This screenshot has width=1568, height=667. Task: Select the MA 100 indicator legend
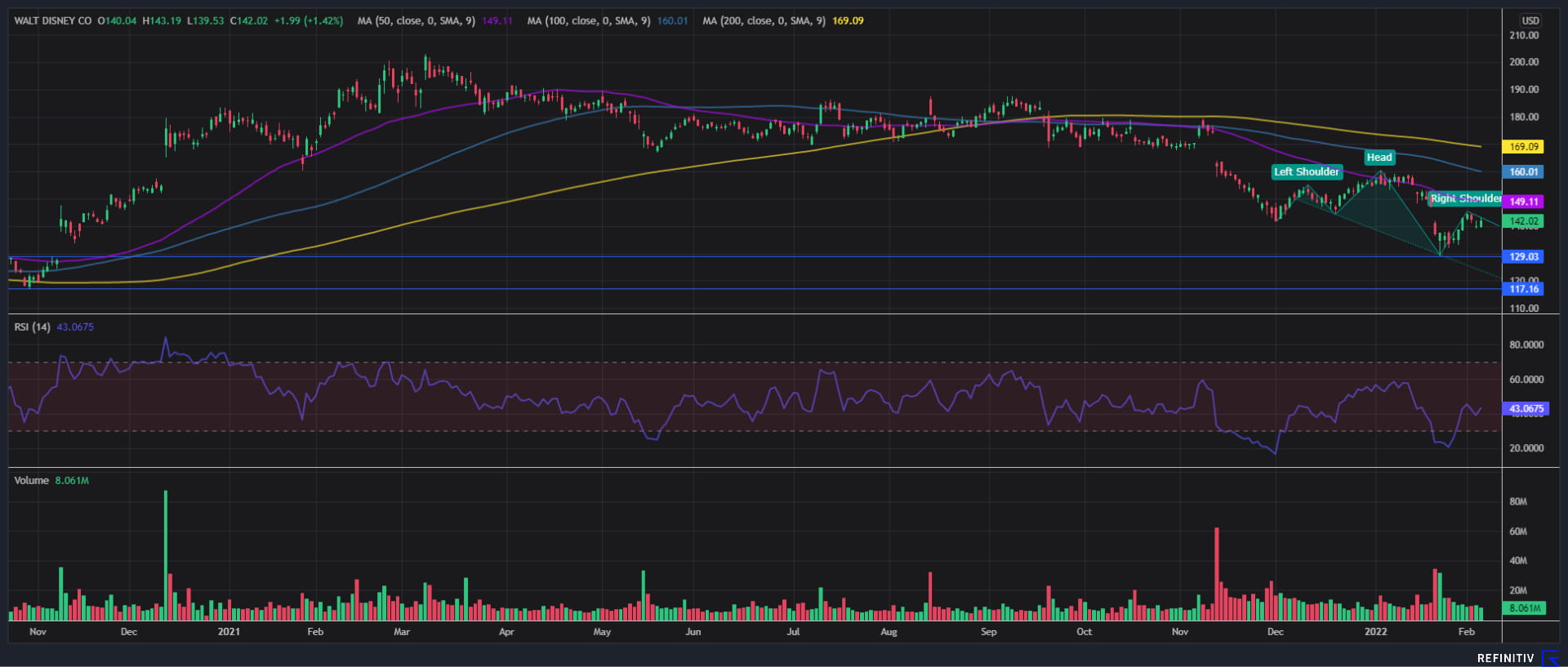(x=588, y=20)
